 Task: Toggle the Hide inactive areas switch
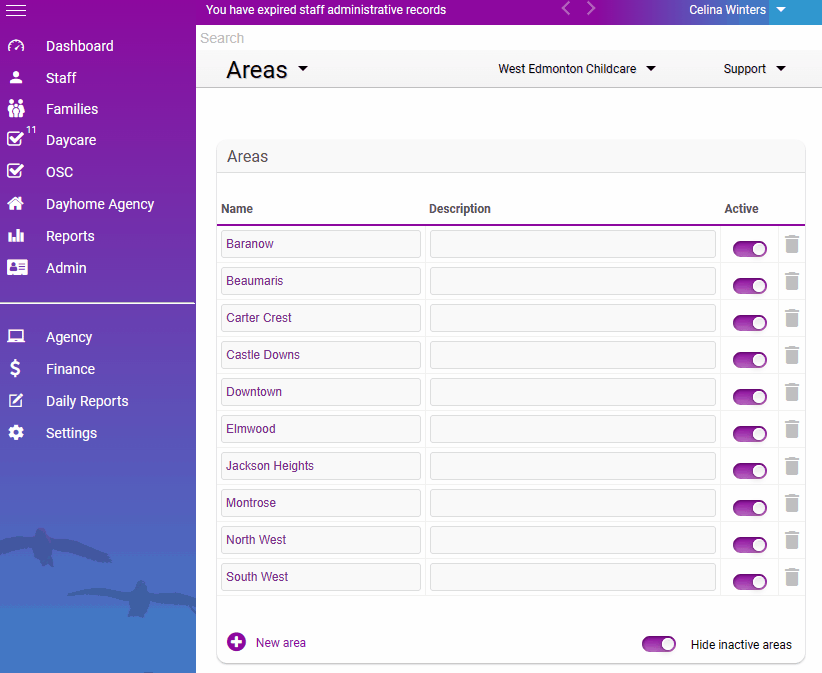tap(659, 644)
